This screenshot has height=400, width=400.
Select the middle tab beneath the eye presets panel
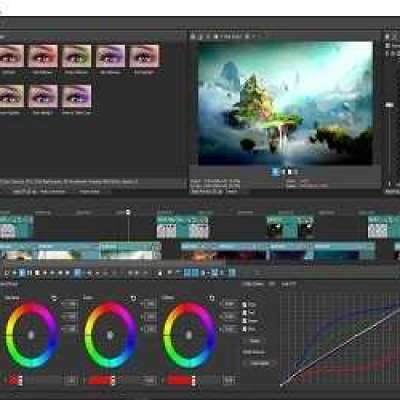pyautogui.click(x=53, y=192)
